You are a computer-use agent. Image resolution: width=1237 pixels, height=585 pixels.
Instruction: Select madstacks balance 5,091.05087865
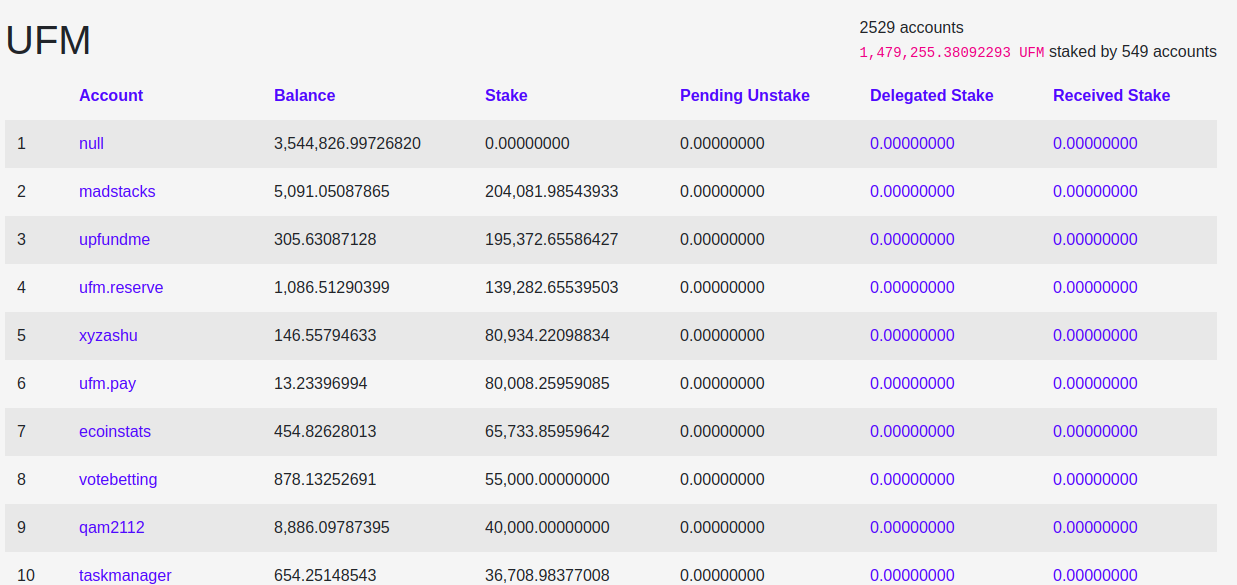pyautogui.click(x=332, y=192)
